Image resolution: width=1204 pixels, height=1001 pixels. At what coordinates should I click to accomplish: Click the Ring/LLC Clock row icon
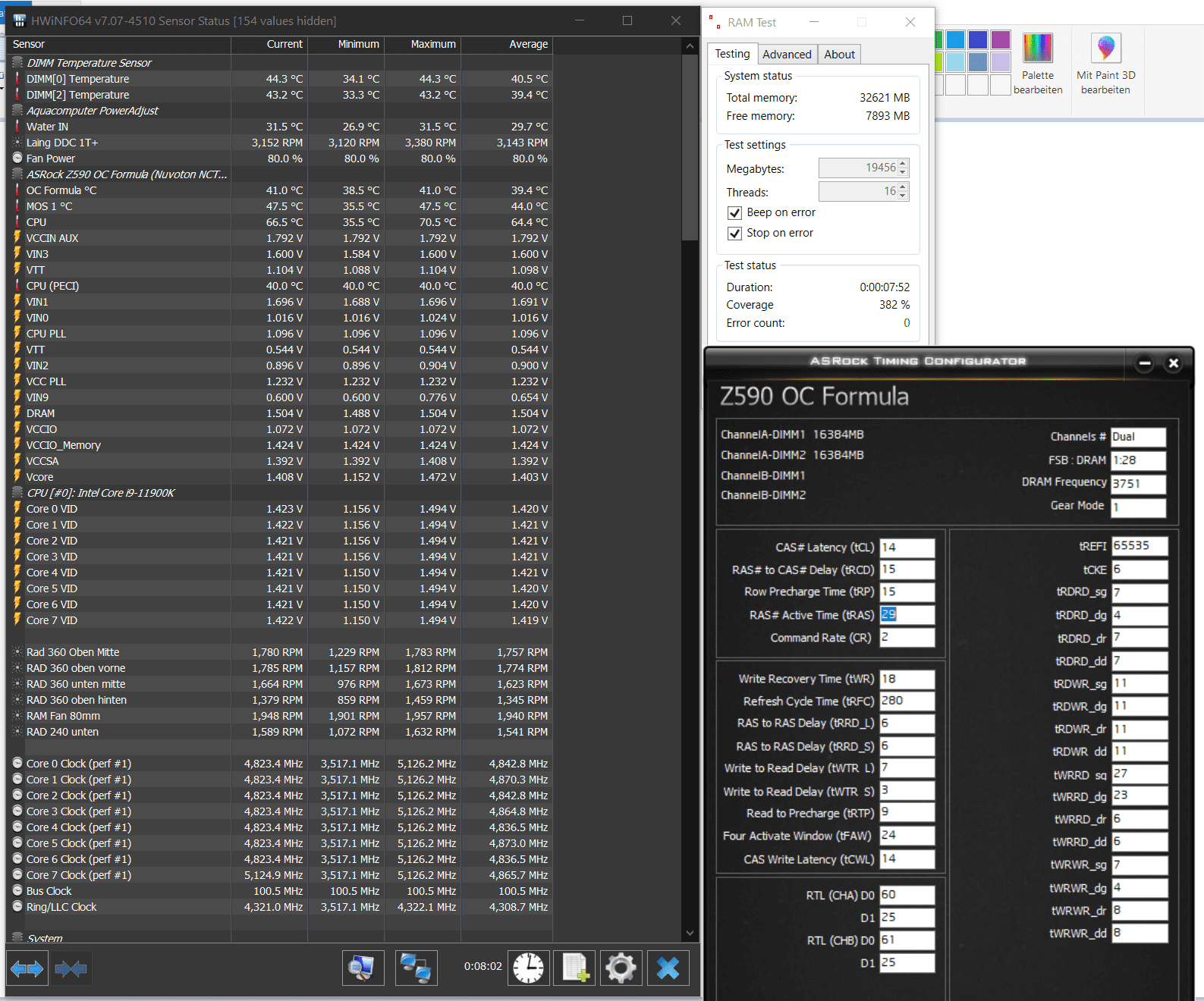coord(17,907)
